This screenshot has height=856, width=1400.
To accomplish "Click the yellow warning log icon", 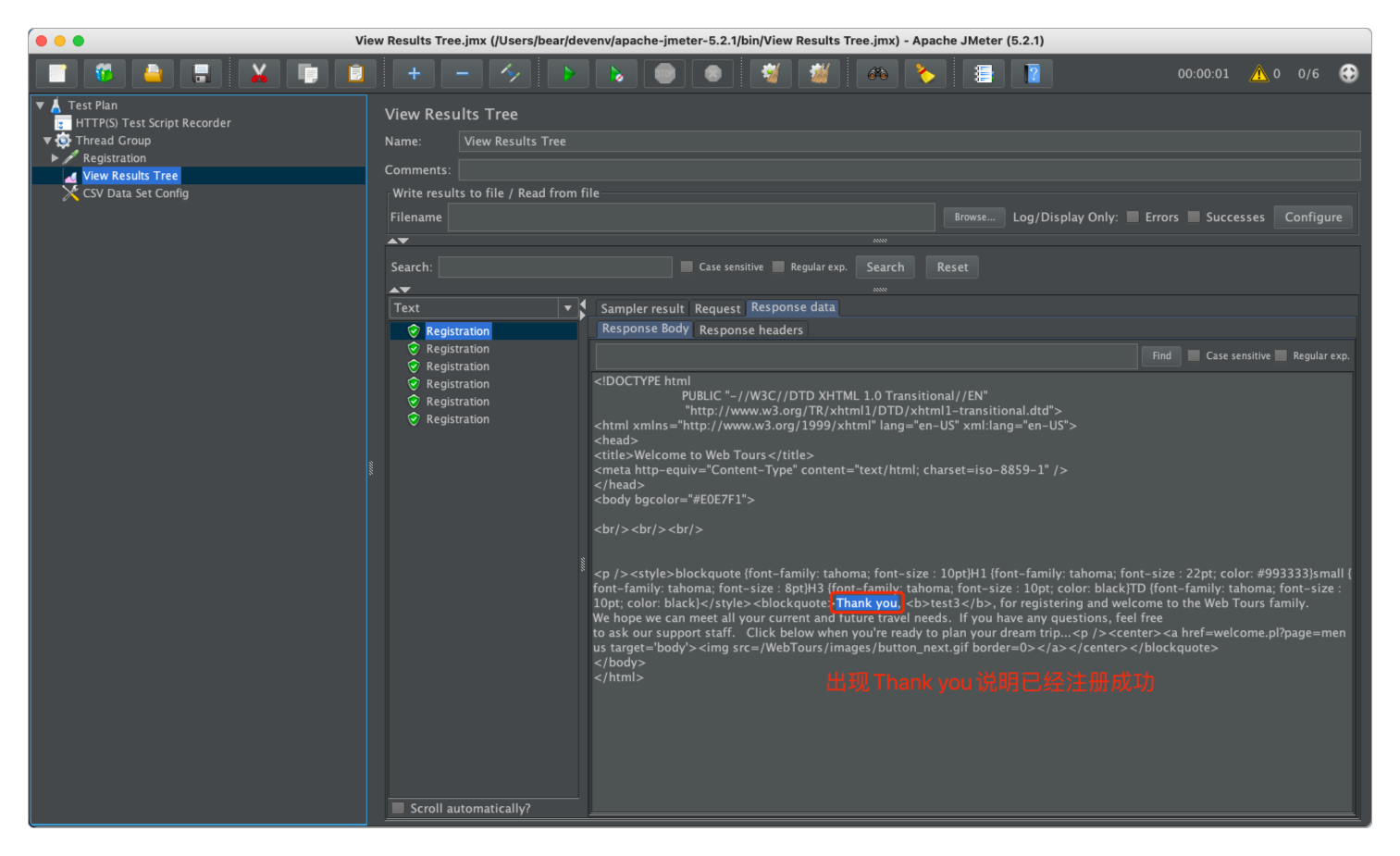I will [x=1258, y=73].
